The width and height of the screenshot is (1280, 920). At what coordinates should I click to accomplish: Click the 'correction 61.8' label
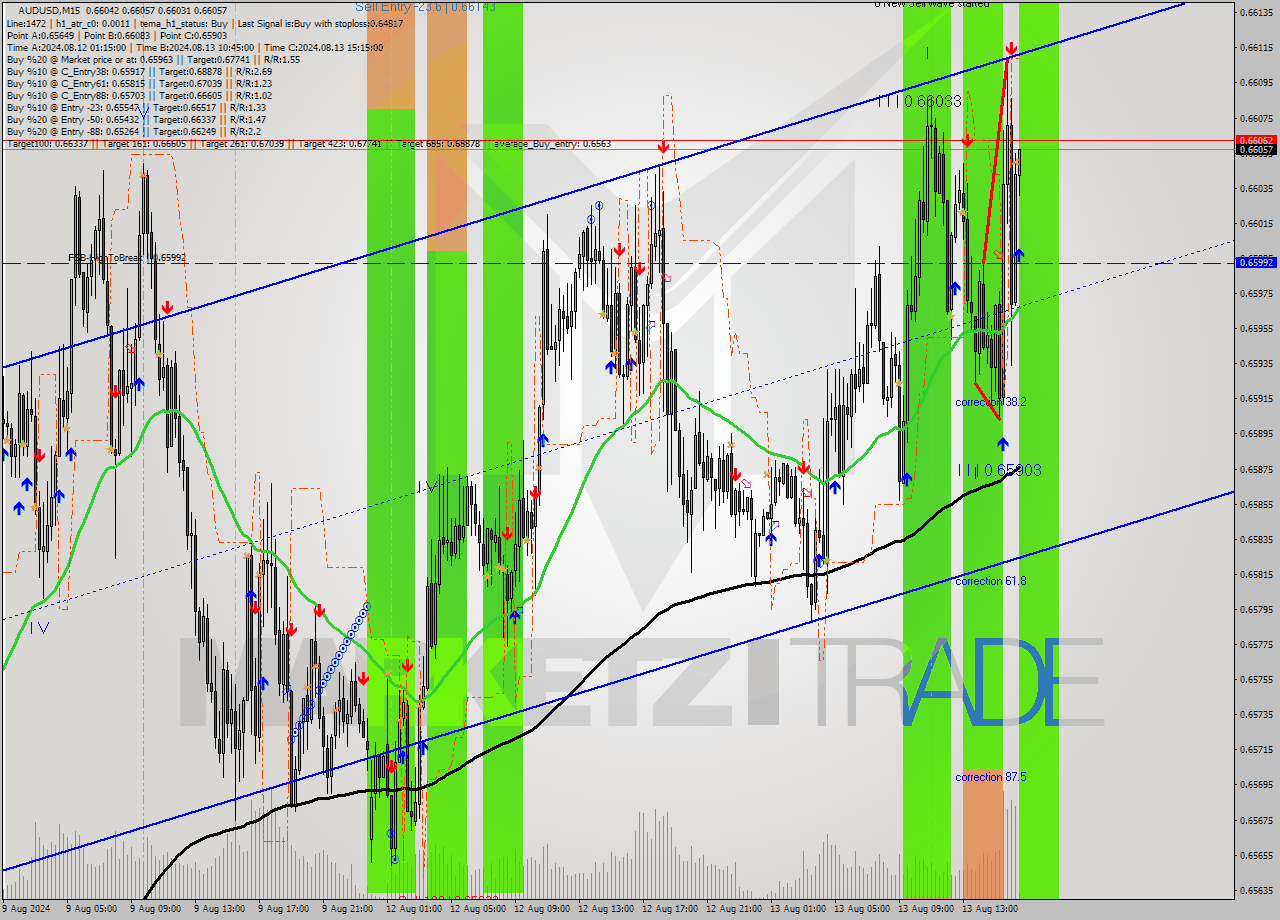coord(990,581)
